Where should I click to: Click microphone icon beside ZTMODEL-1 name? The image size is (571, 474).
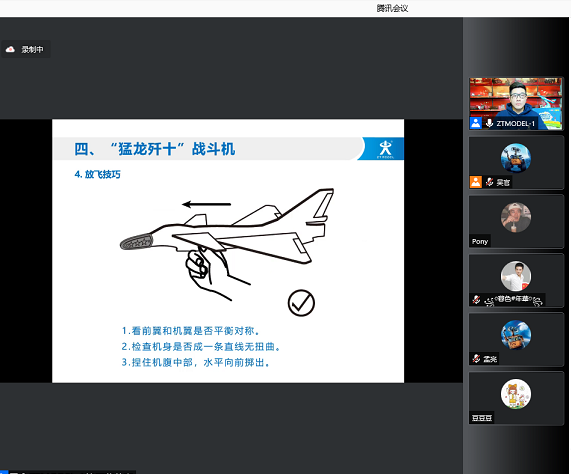pos(489,123)
